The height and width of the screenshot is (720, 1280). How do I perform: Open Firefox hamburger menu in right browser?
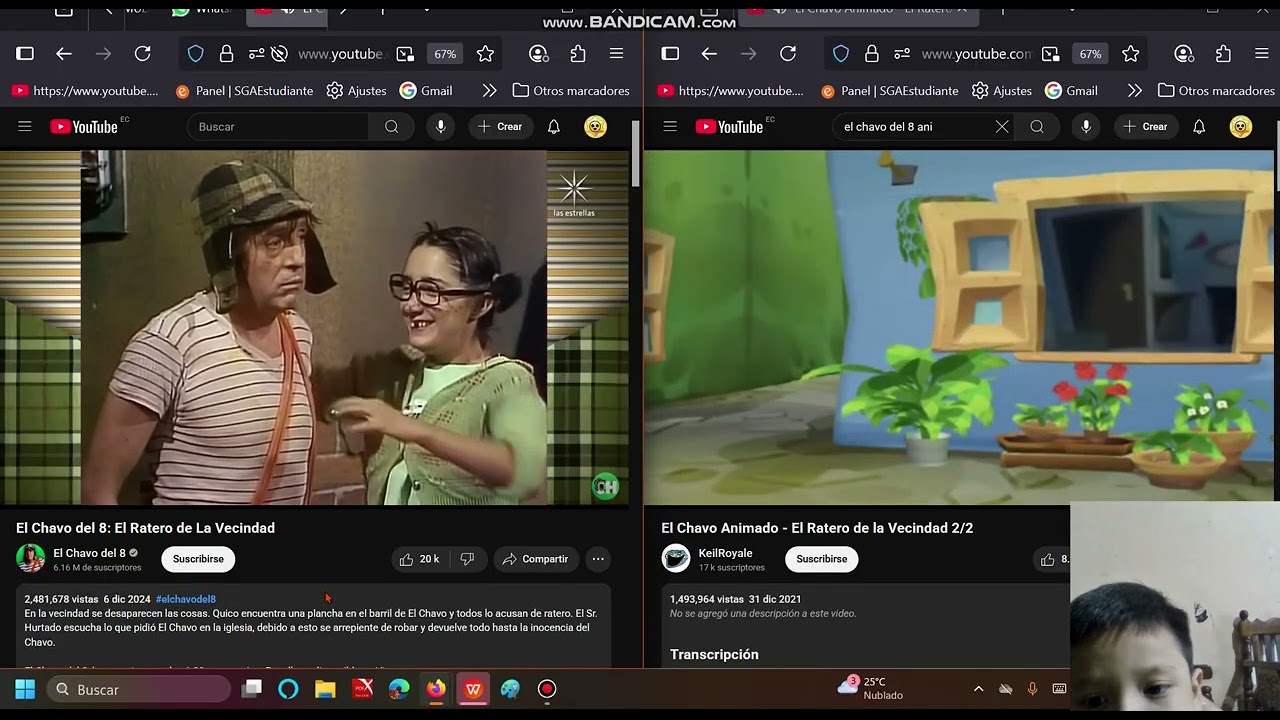tap(1262, 54)
